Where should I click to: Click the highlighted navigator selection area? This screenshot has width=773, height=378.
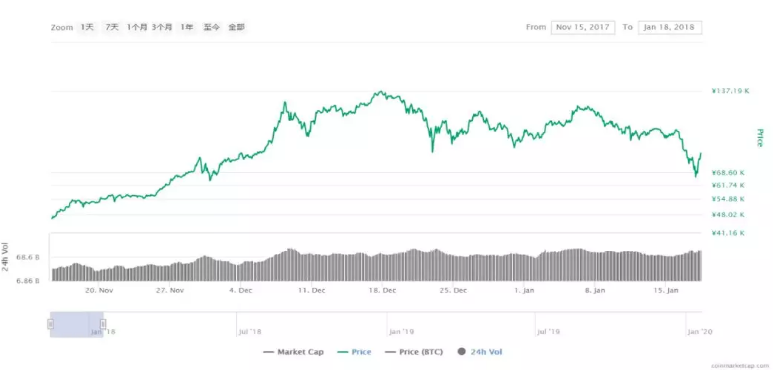click(x=76, y=325)
